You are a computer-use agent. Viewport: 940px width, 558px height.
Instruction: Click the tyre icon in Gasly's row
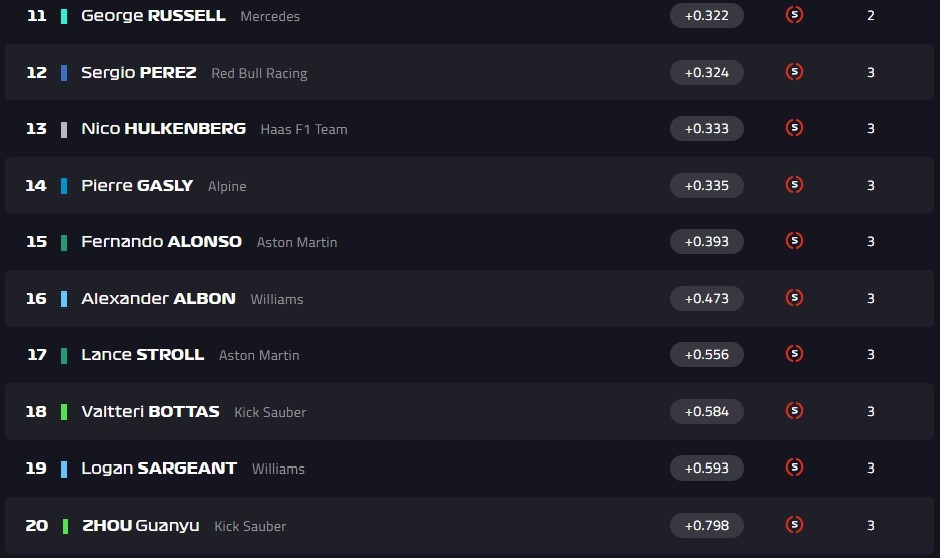[795, 185]
